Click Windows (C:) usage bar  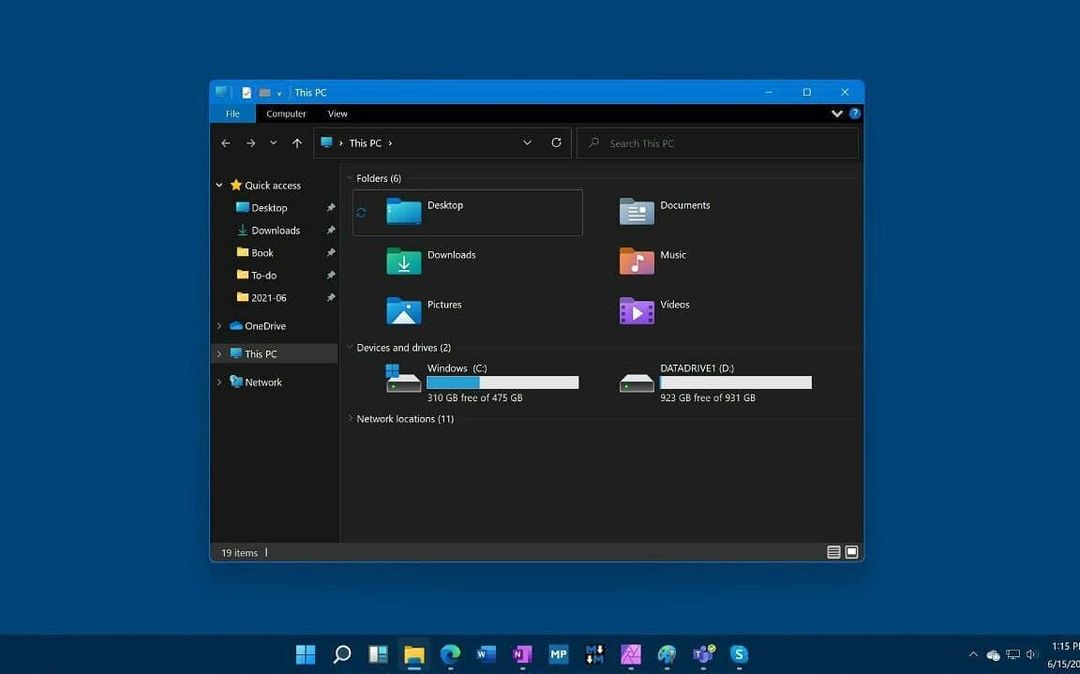click(x=503, y=383)
